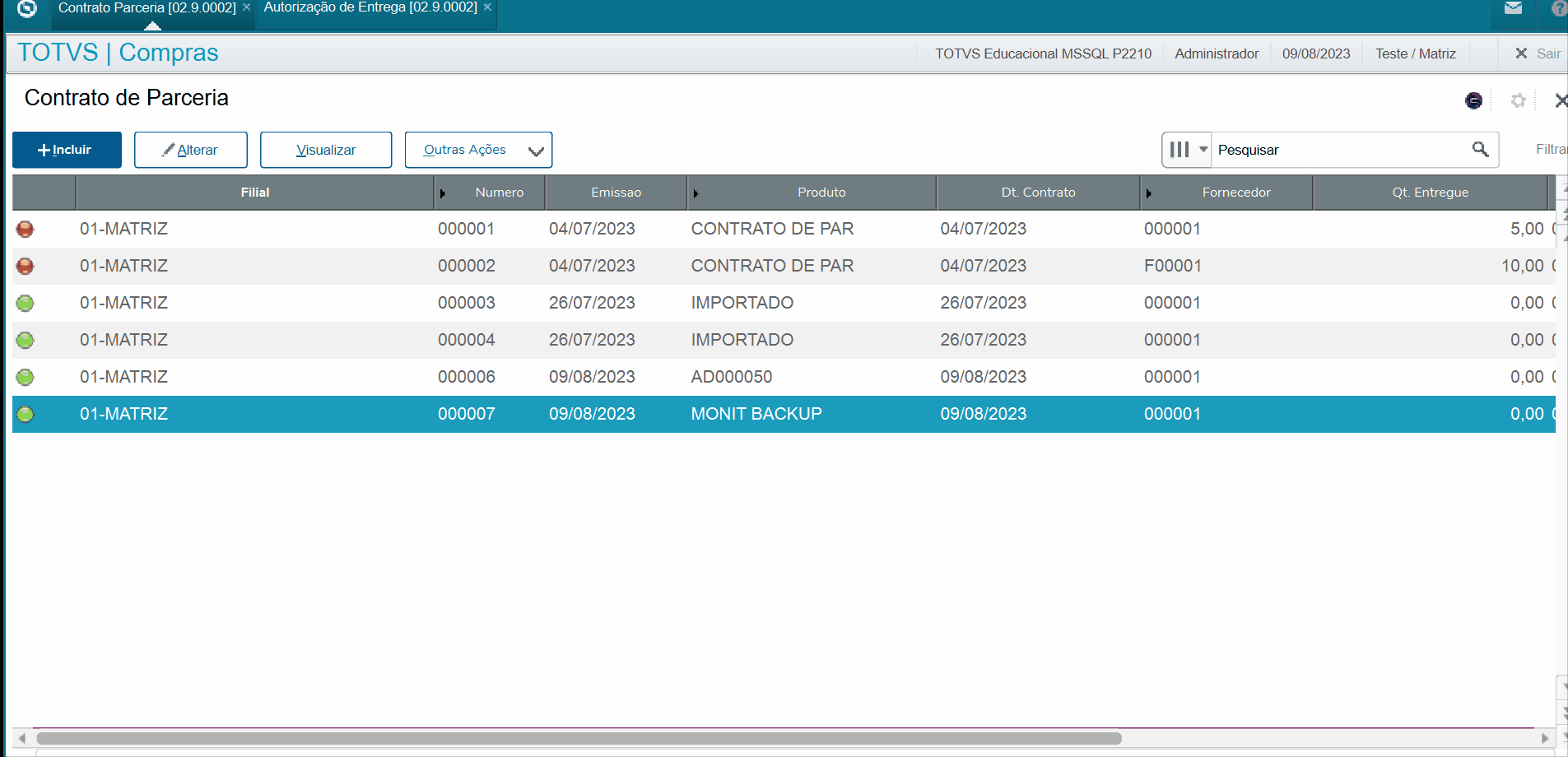Close the Contrato de Parceria screen via its X icon

(x=1561, y=100)
